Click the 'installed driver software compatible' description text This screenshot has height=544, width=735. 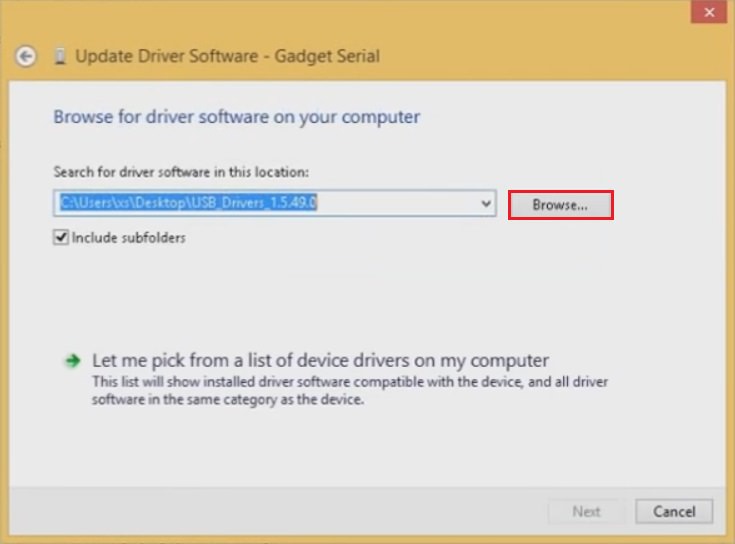(350, 382)
